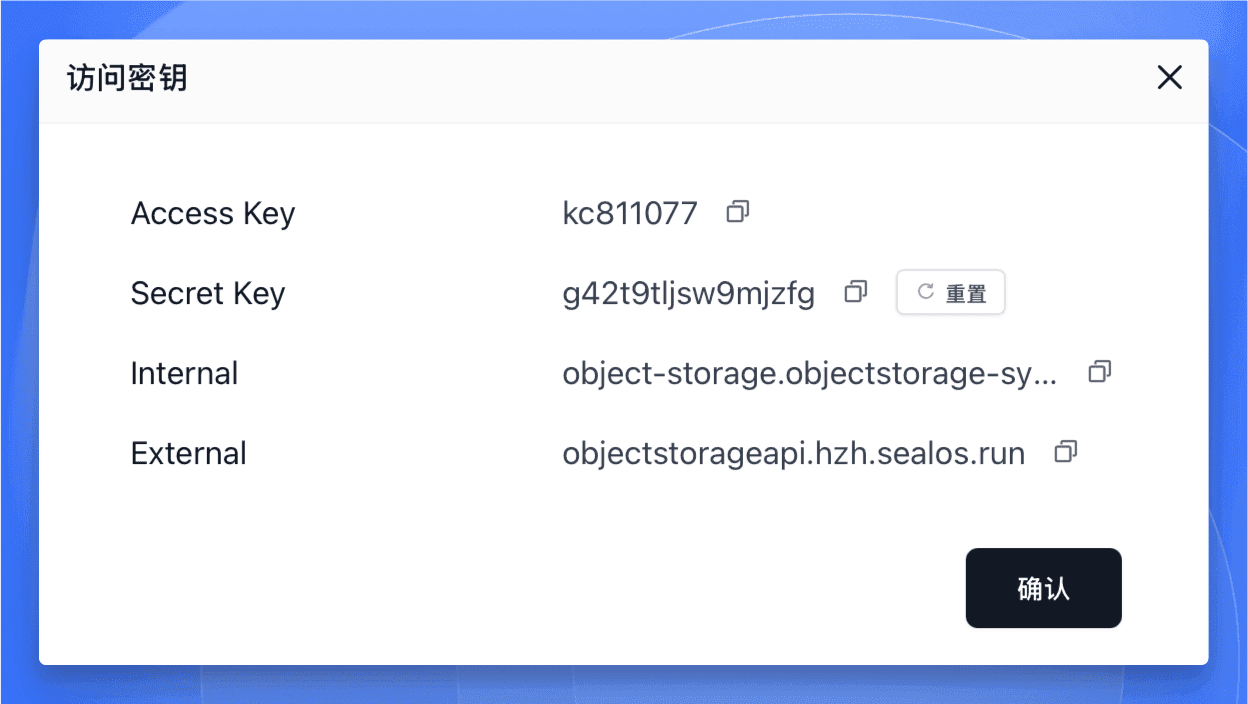
Task: Click the truncated object-storage.objectstorage-sy... address
Action: (x=810, y=374)
